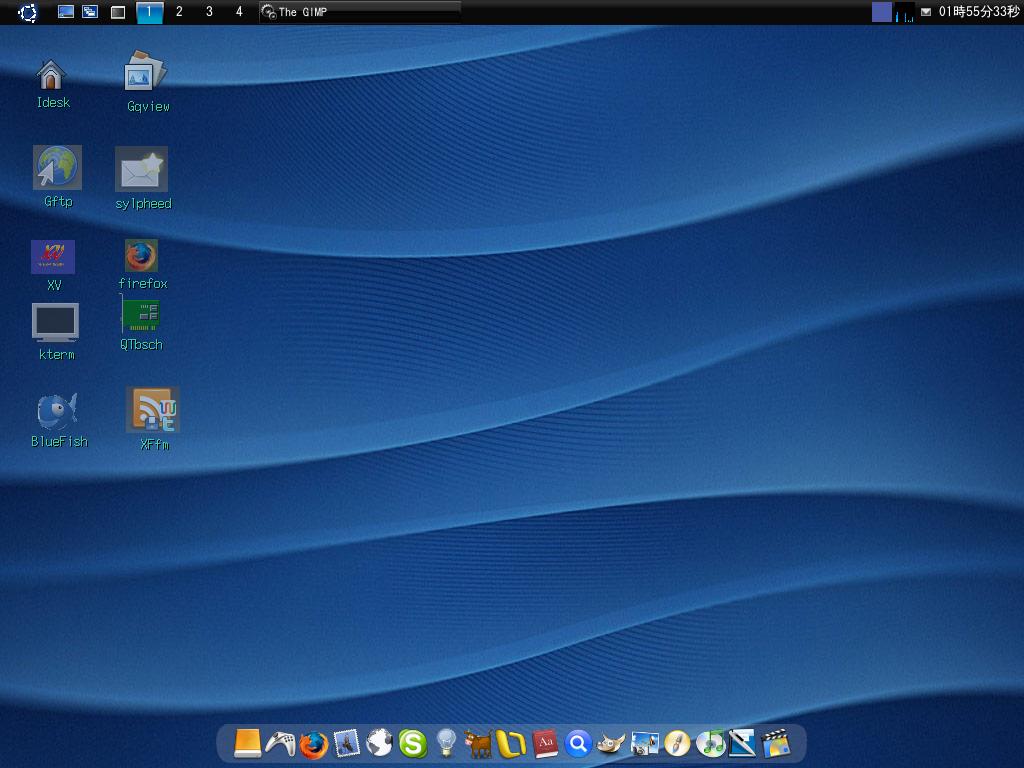Click the game controller icon in the dock
The height and width of the screenshot is (768, 1024).
283,743
